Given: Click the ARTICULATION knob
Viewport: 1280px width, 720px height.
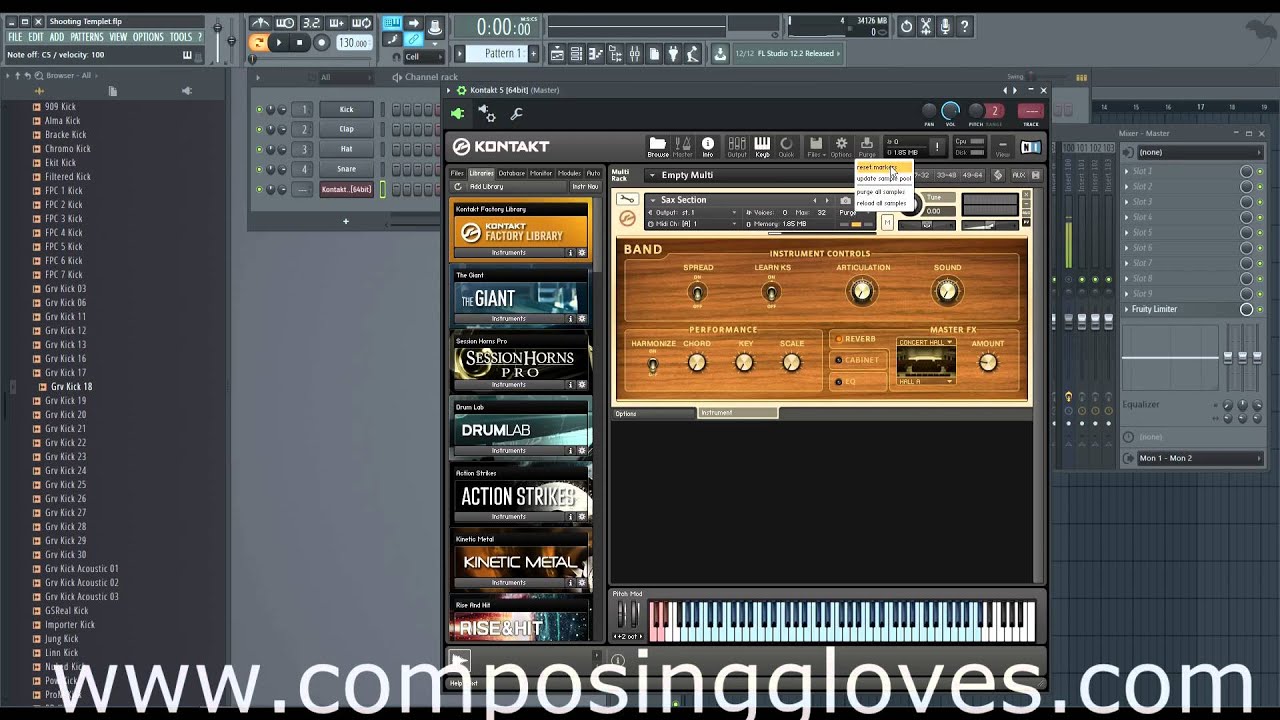Looking at the screenshot, I should coord(862,291).
